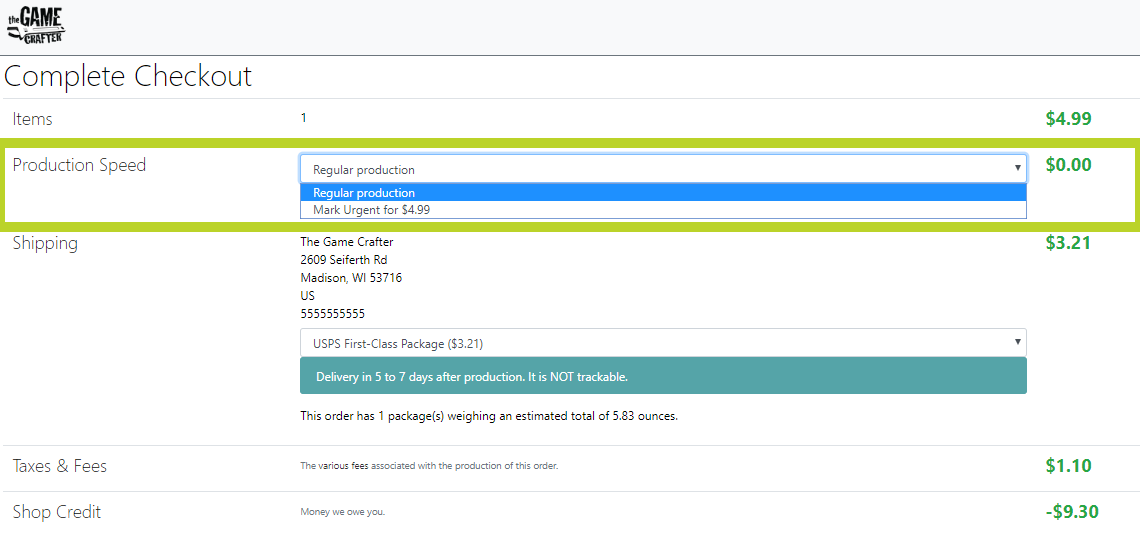Click The Game Crafter logo
The height and width of the screenshot is (534, 1140).
(x=36, y=26)
